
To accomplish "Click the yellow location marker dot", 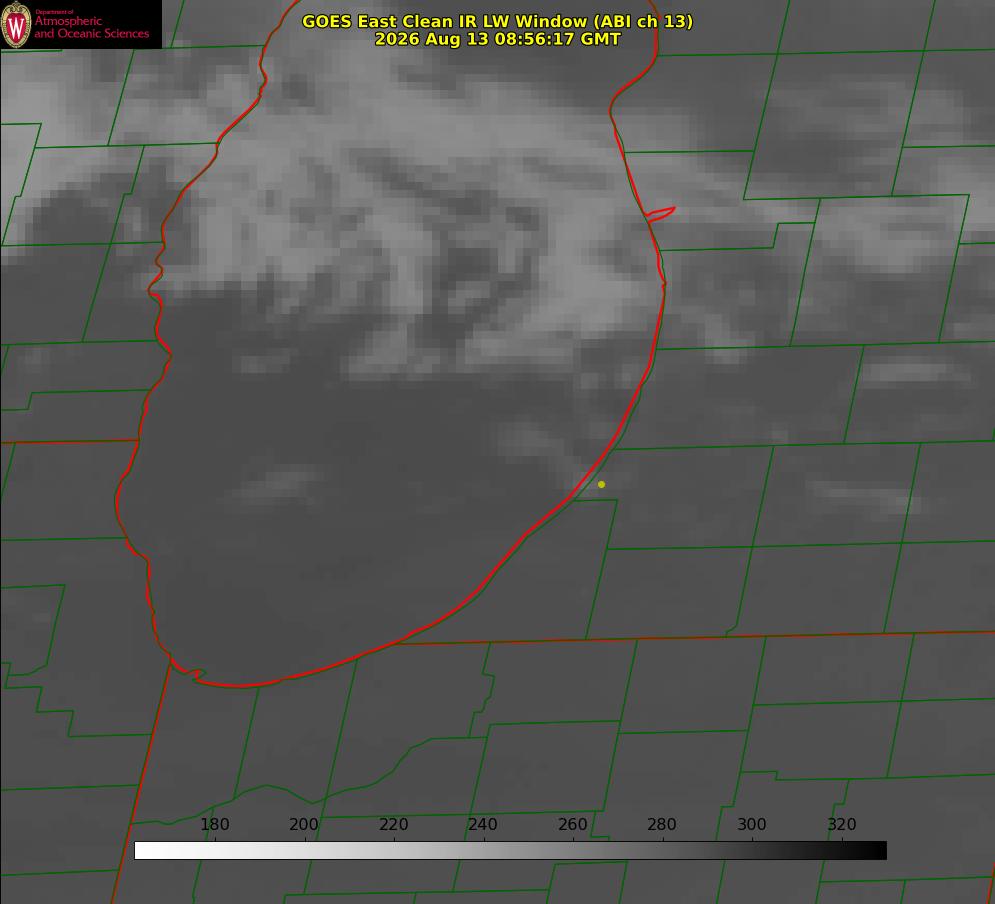I will coord(601,484).
